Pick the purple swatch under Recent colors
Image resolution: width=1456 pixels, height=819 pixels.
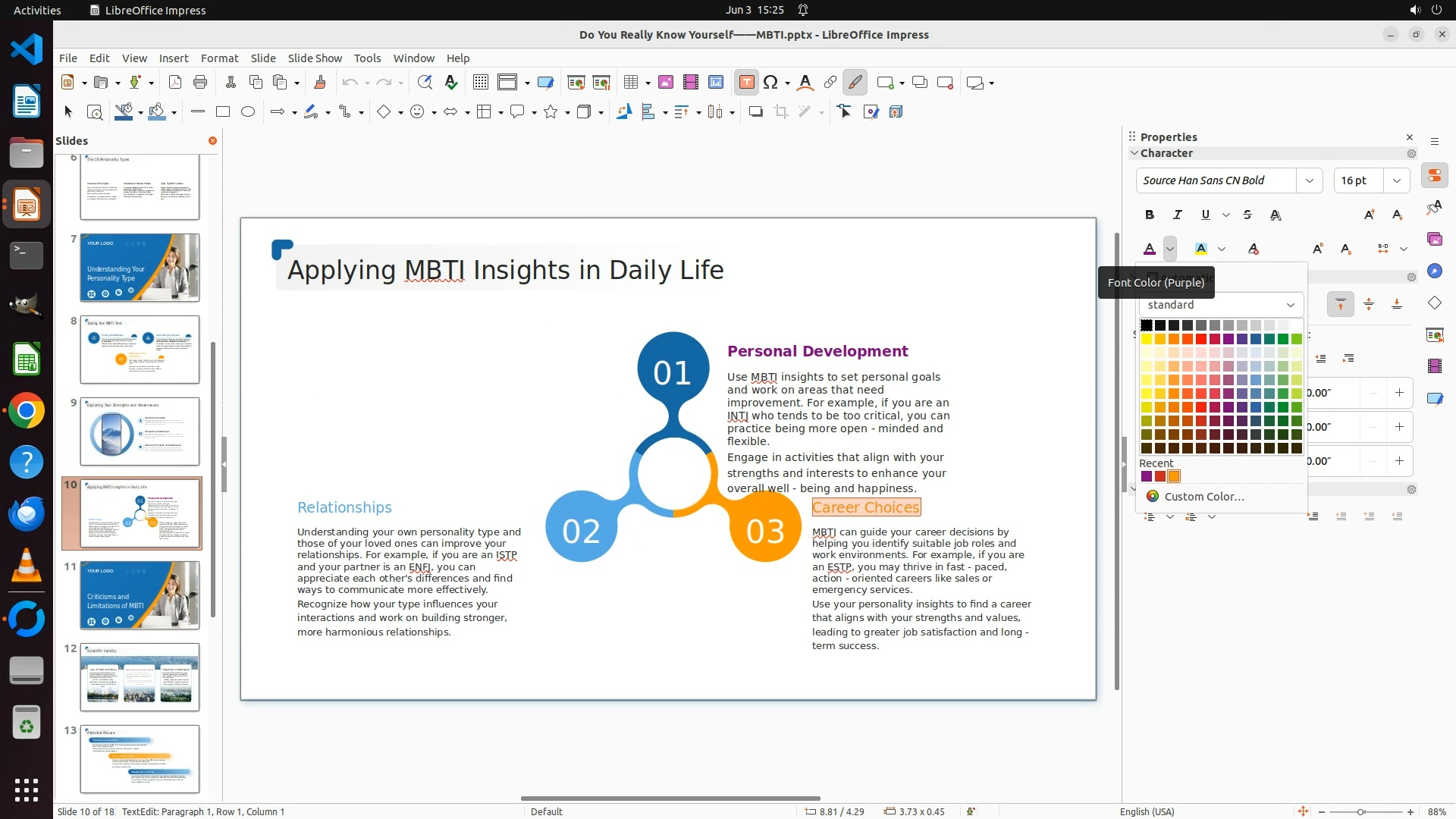pyautogui.click(x=1147, y=477)
